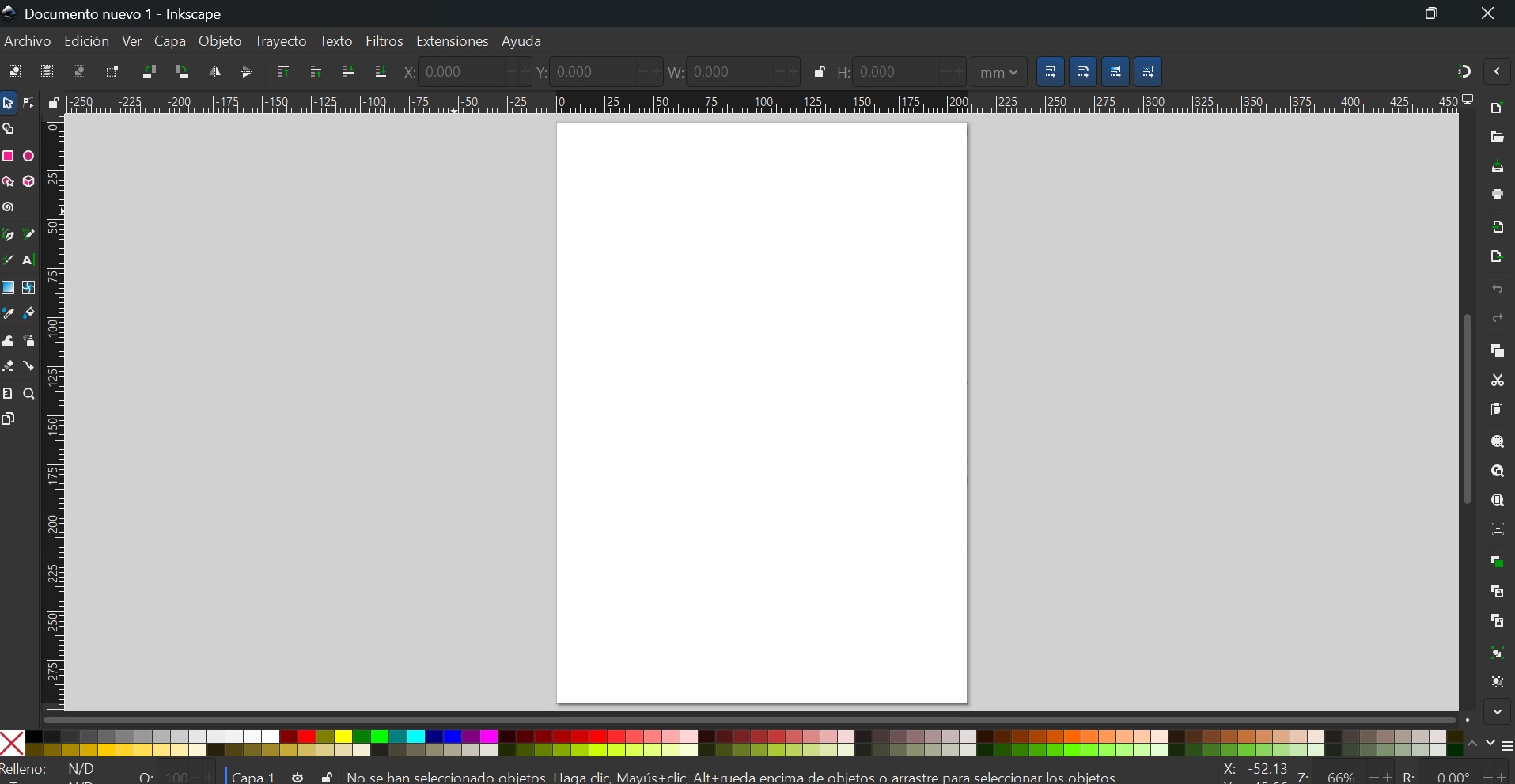
Task: Click the no-color X swatch
Action: pos(12,744)
